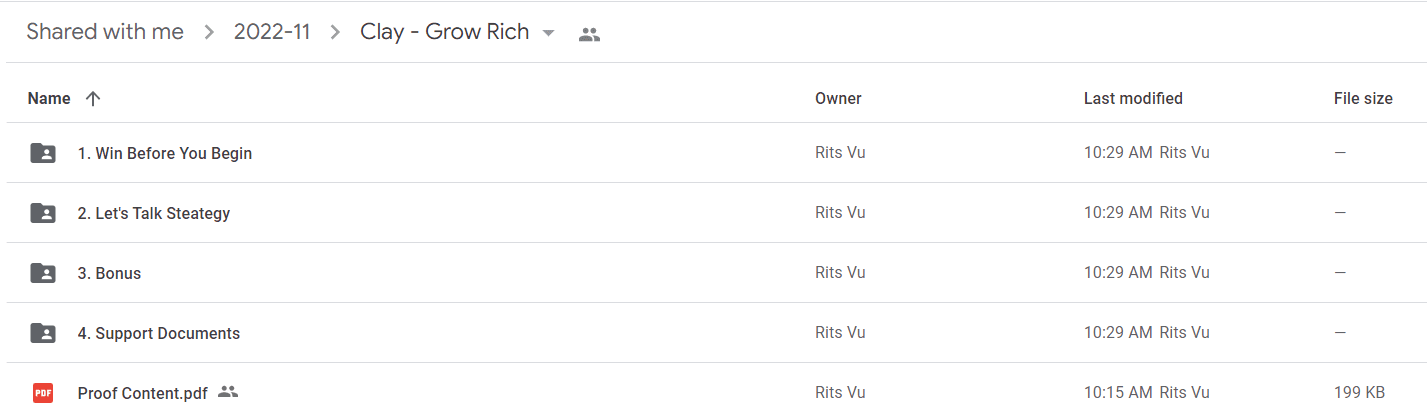The image size is (1427, 417).
Task: Select the Proof Content.pdf file
Action: point(716,391)
